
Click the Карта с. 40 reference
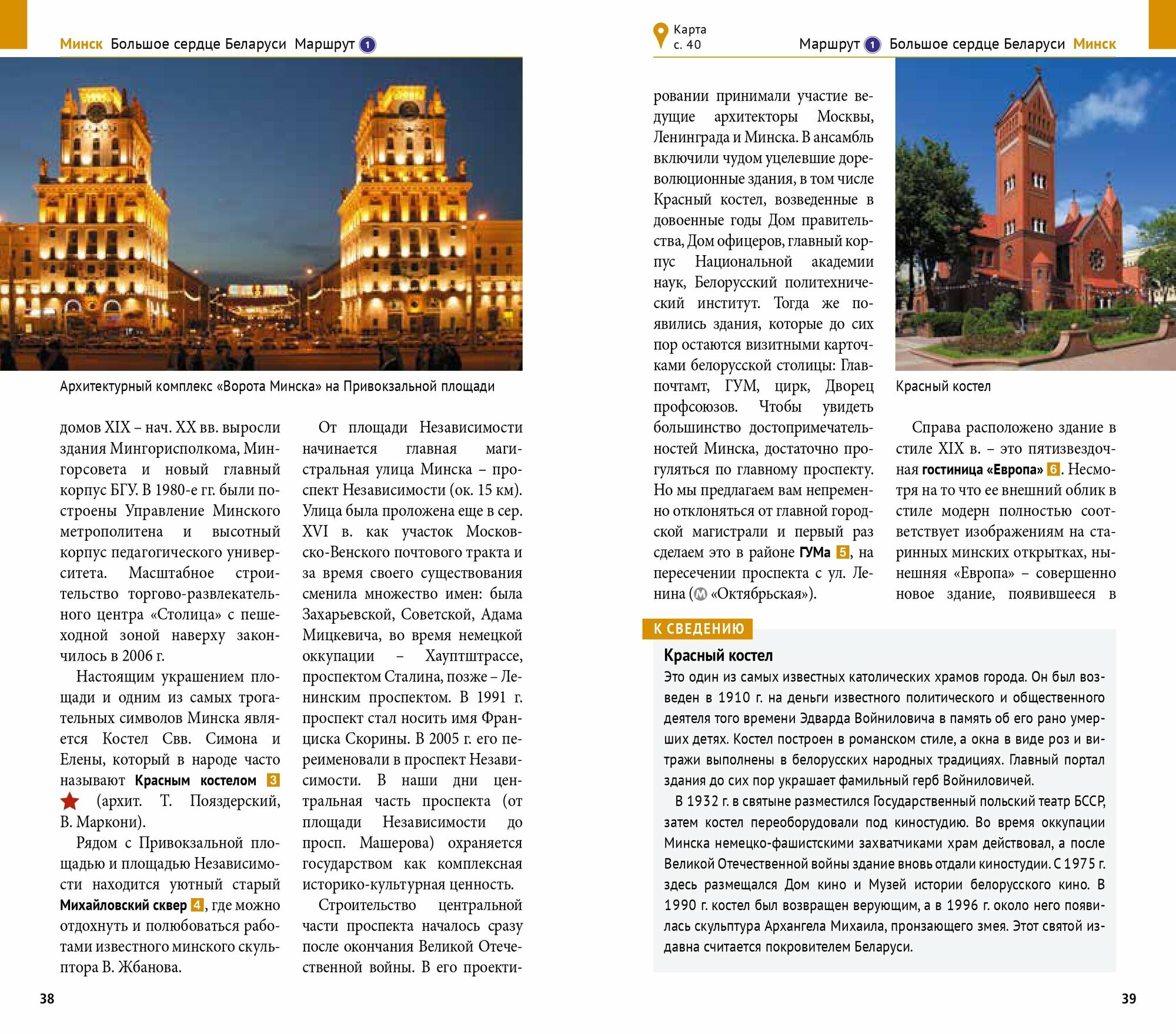coord(690,36)
